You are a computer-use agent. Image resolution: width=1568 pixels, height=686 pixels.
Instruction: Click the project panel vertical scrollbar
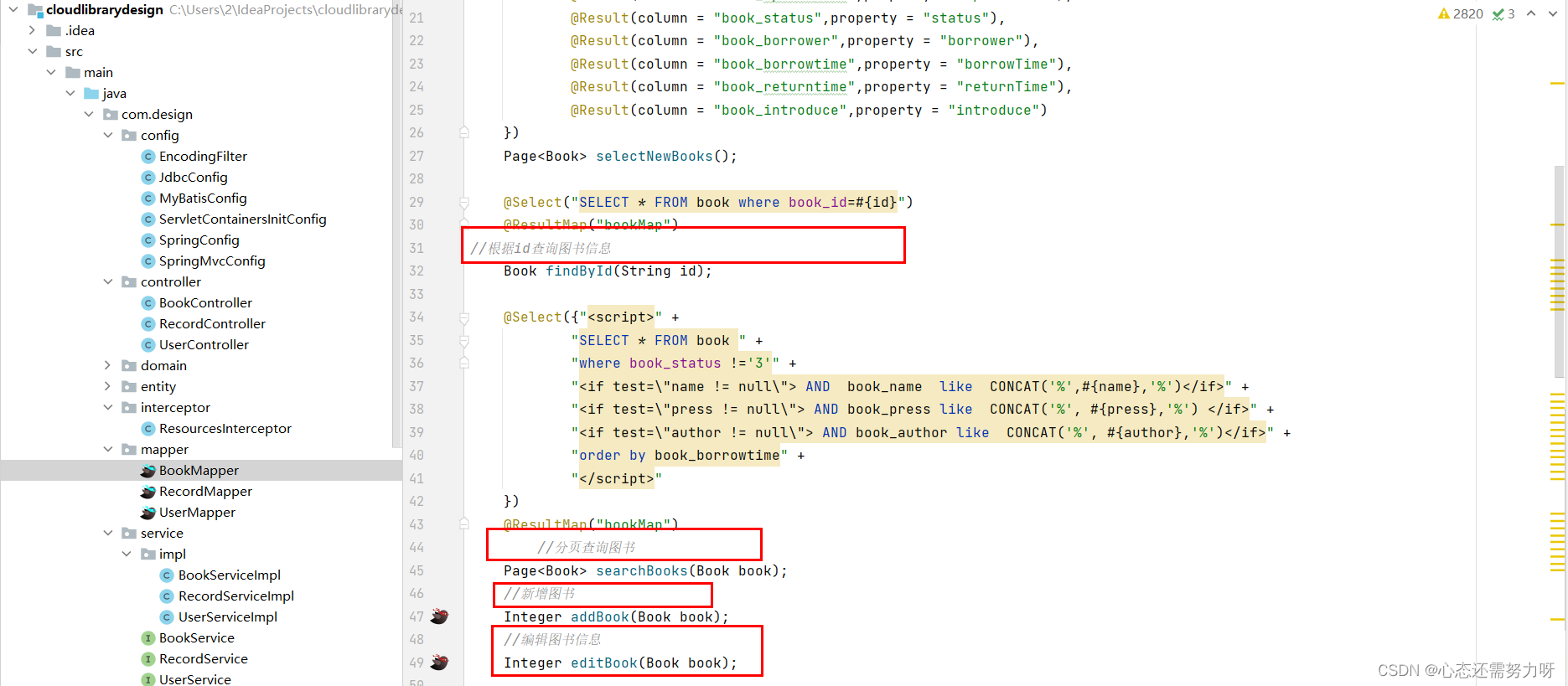tap(396, 224)
